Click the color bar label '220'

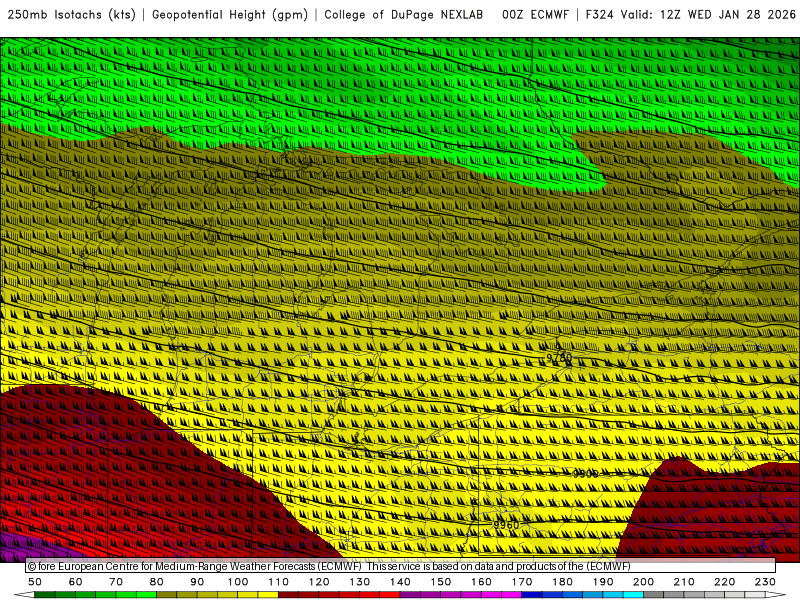pos(724,582)
